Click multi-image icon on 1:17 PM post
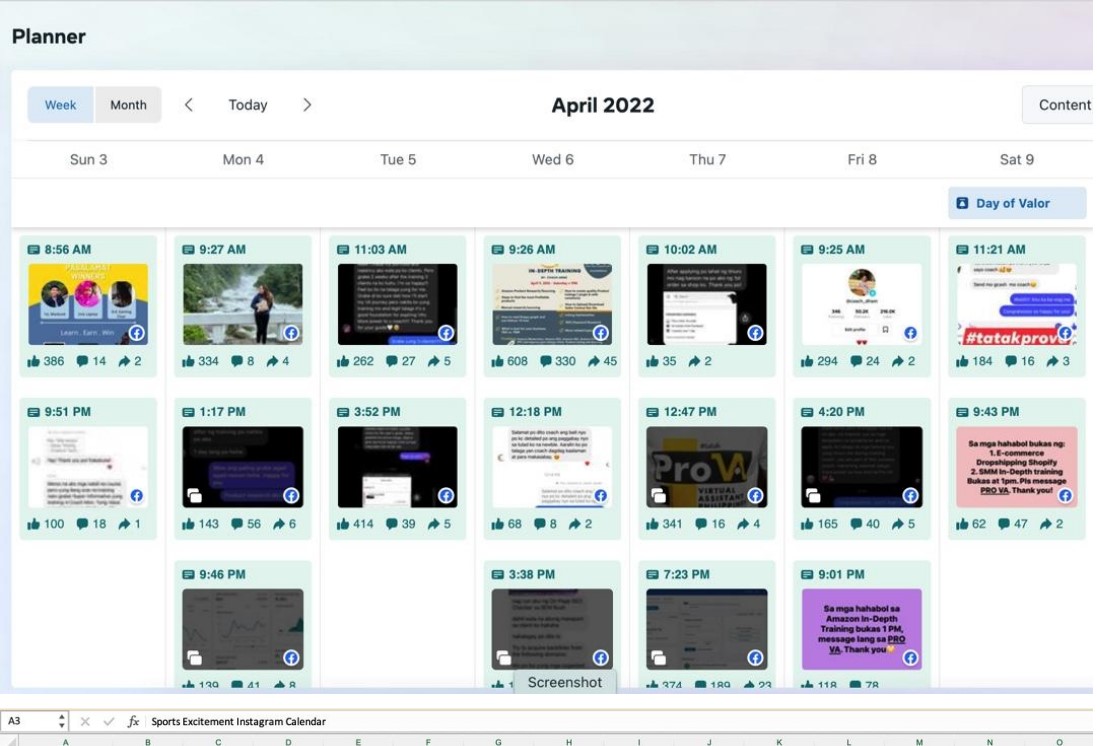This screenshot has width=1097, height=746. [194, 495]
